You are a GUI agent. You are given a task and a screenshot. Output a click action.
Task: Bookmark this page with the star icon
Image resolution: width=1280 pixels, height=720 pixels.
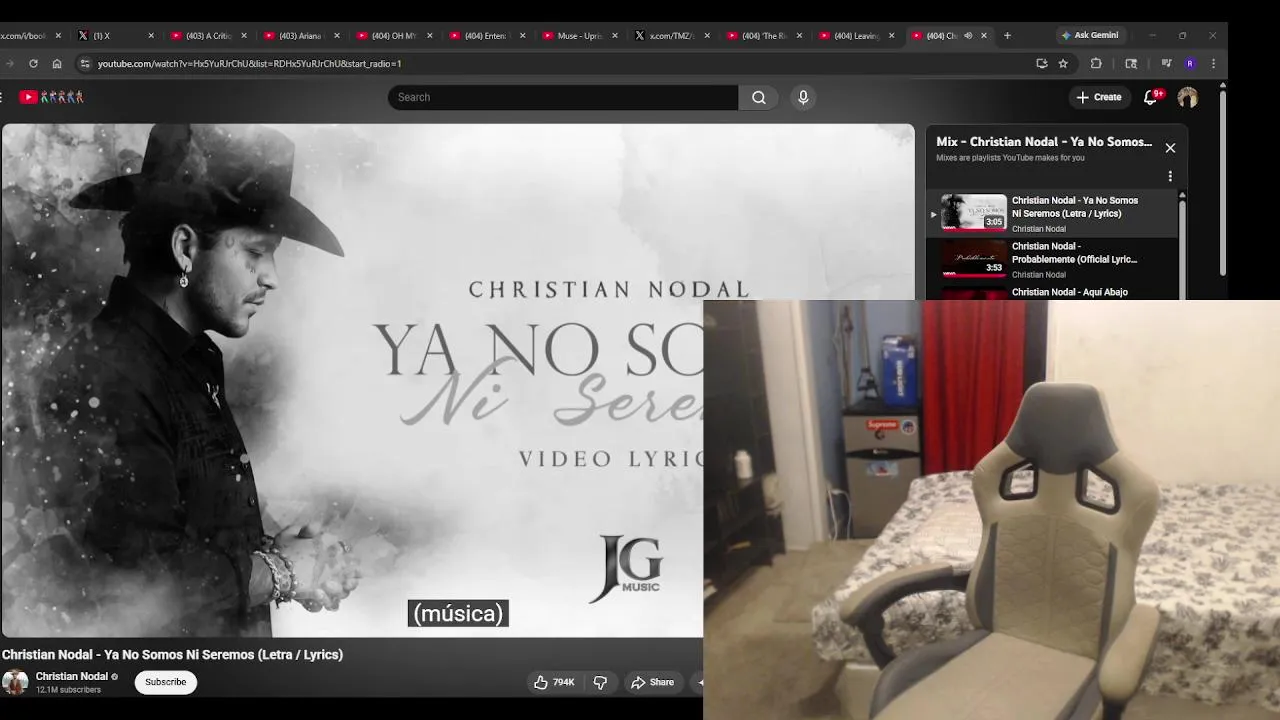coord(1063,63)
